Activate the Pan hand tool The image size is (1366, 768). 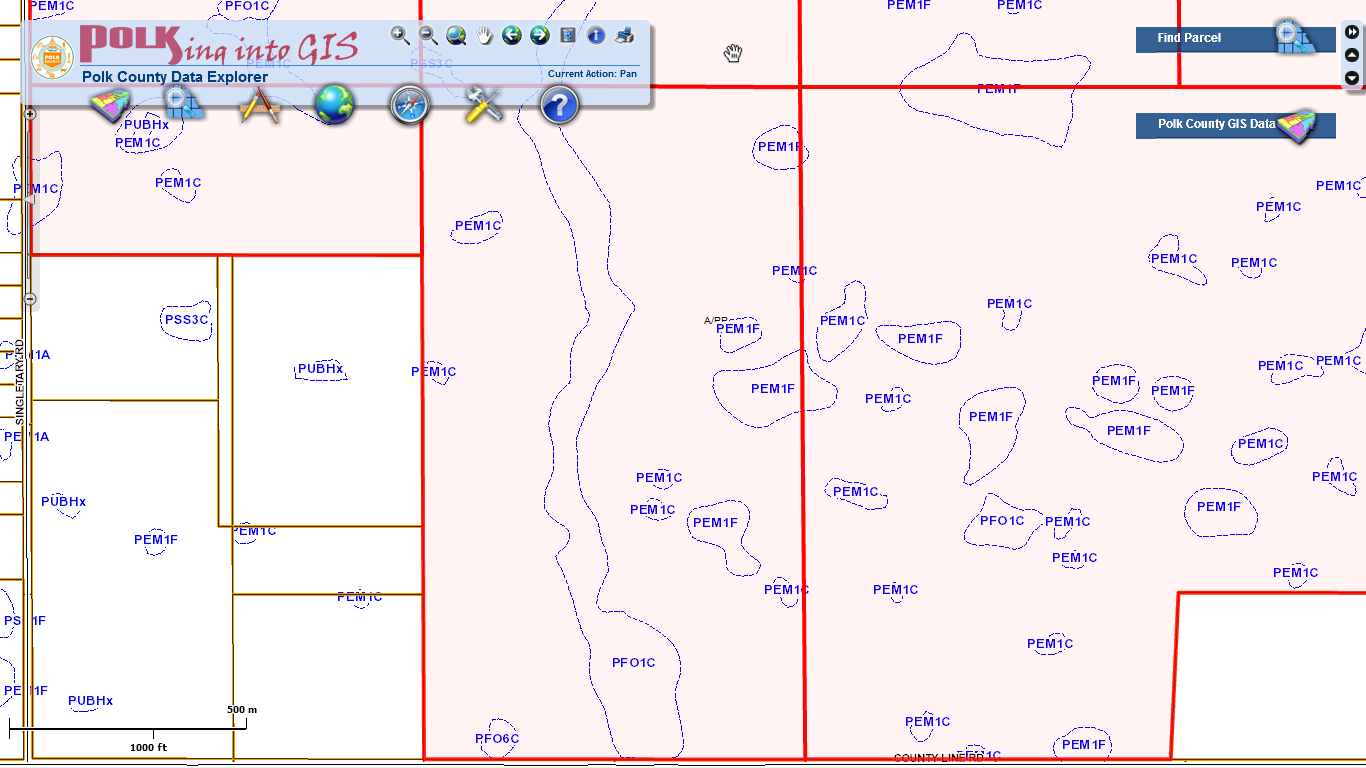tap(485, 36)
